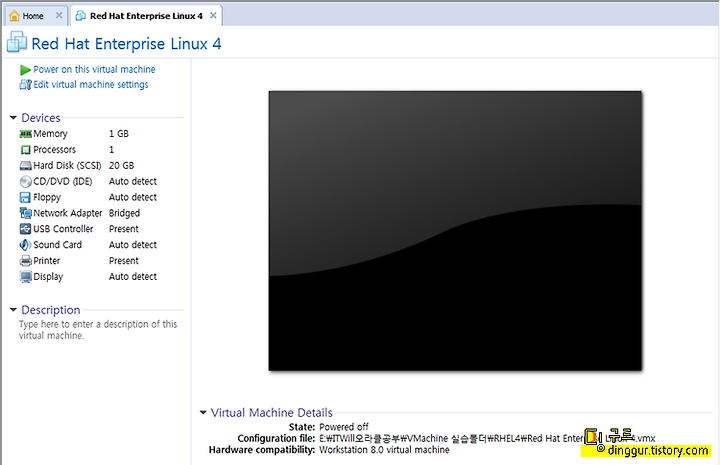Click the Printer Present value
Screen dimensions: 720x465
[x=124, y=261]
